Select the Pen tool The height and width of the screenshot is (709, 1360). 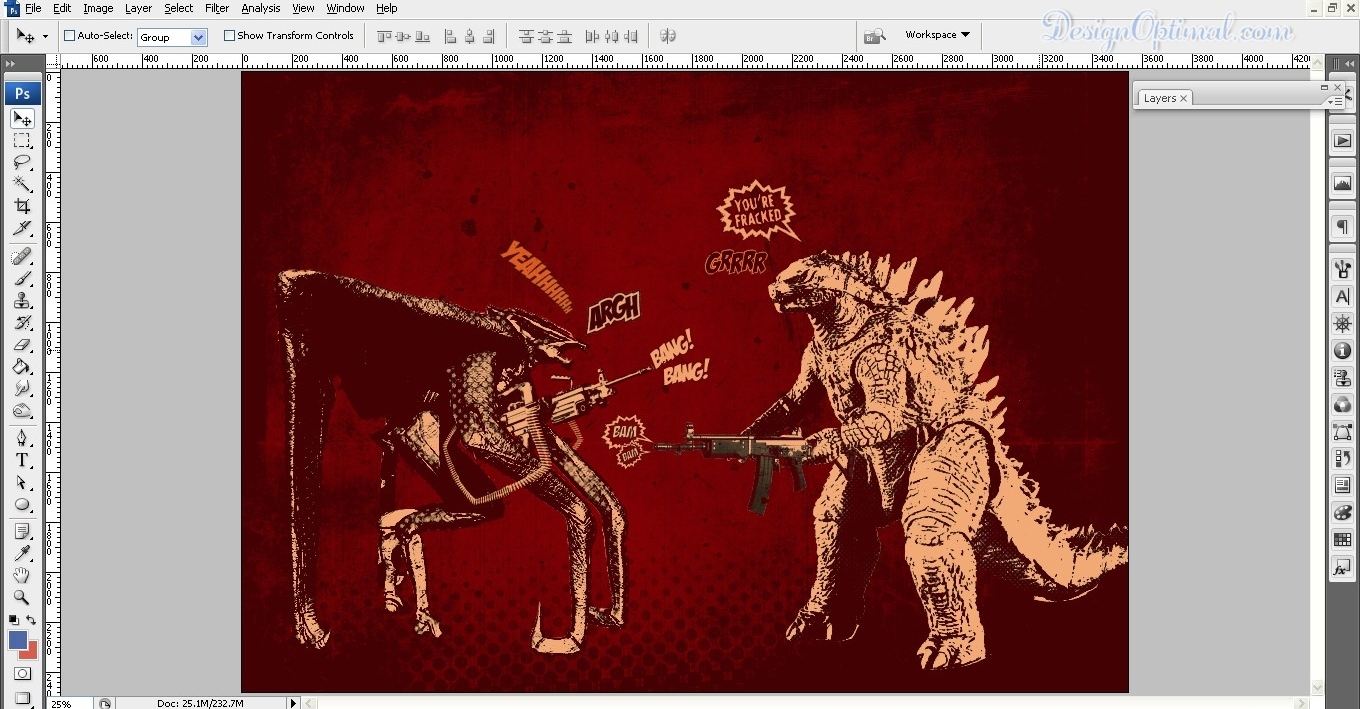click(22, 438)
